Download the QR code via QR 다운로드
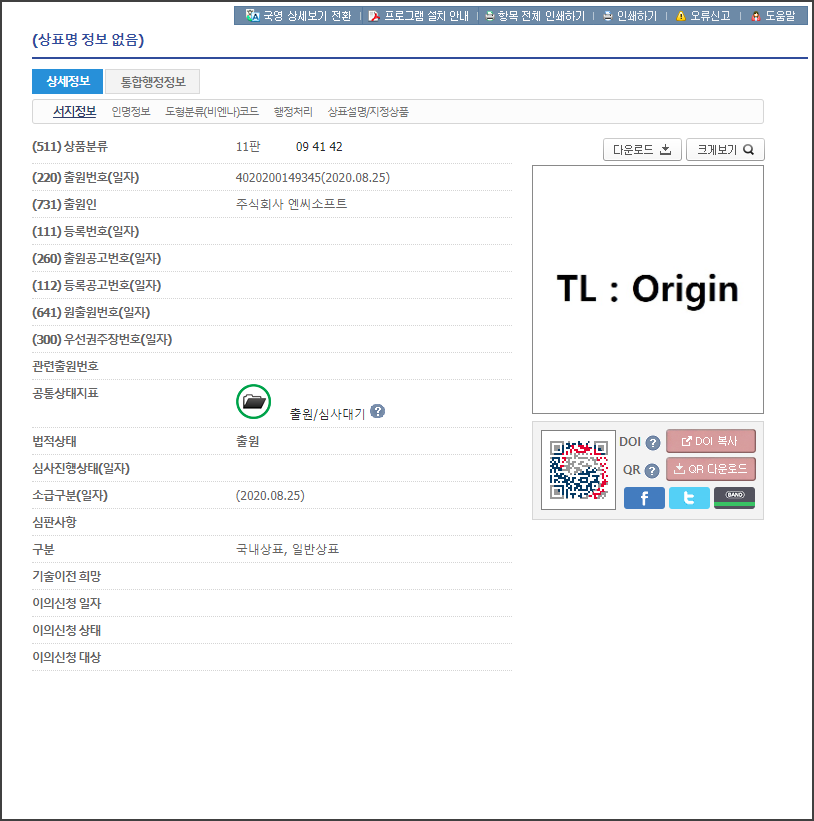 711,469
